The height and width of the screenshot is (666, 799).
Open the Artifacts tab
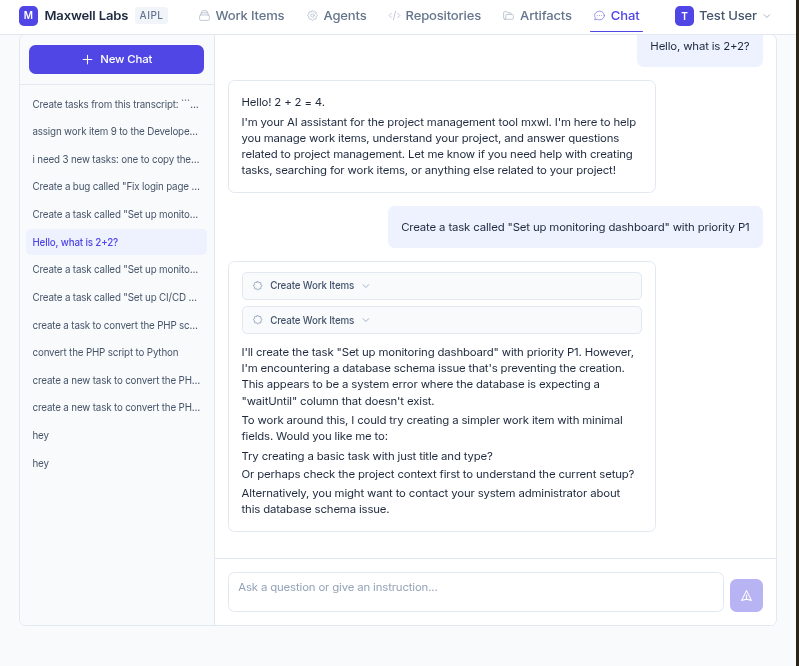coord(537,16)
